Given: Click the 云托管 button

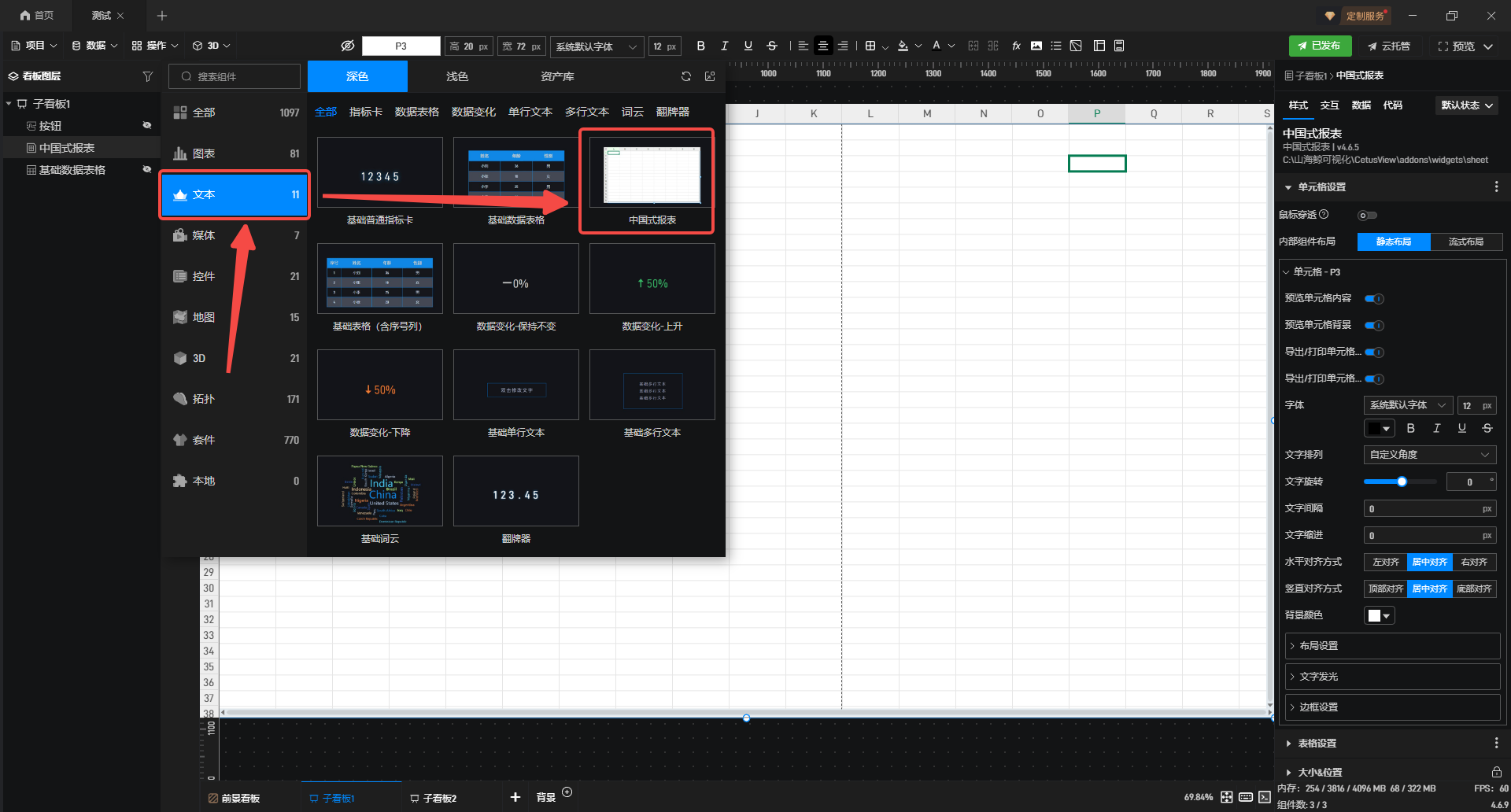Looking at the screenshot, I should [1389, 46].
